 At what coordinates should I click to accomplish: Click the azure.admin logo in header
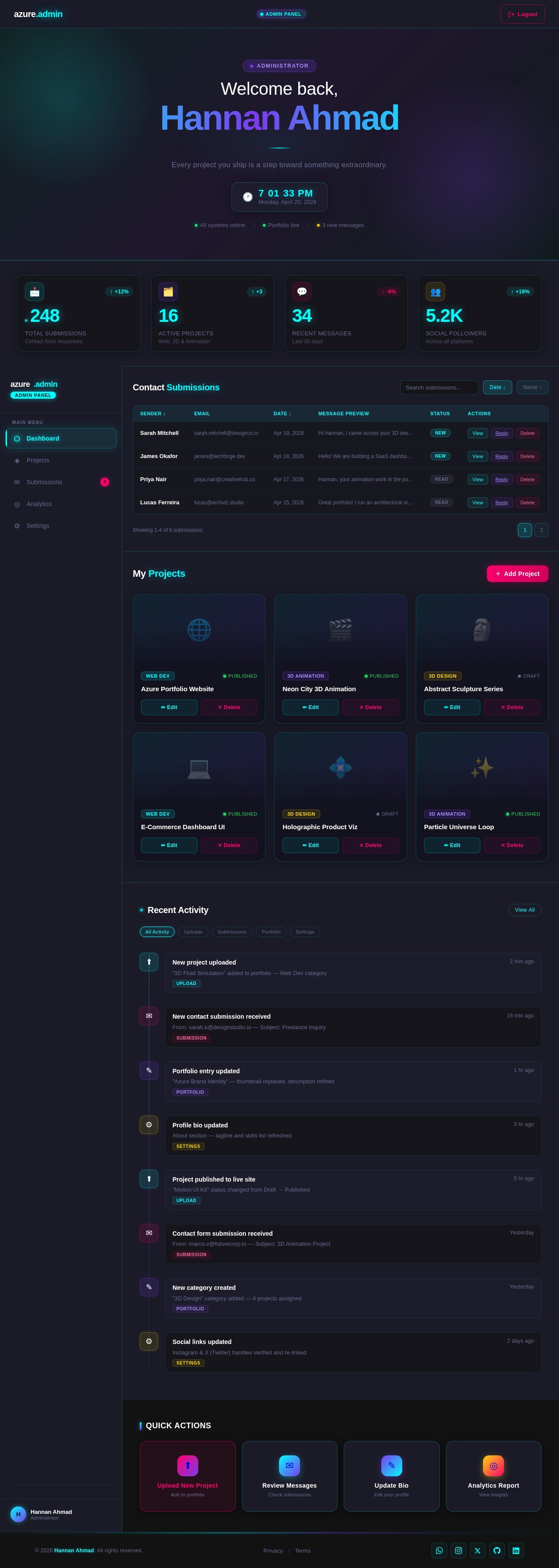point(38,14)
